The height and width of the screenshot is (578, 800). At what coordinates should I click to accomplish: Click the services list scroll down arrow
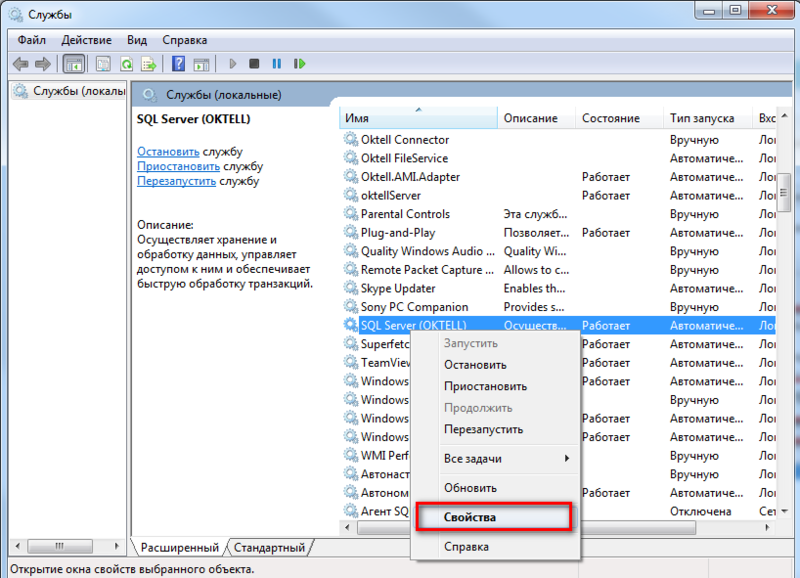point(784,511)
